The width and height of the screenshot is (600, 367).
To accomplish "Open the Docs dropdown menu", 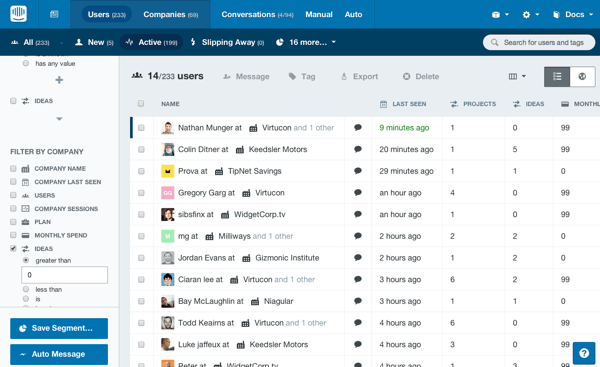I will pyautogui.click(x=572, y=15).
